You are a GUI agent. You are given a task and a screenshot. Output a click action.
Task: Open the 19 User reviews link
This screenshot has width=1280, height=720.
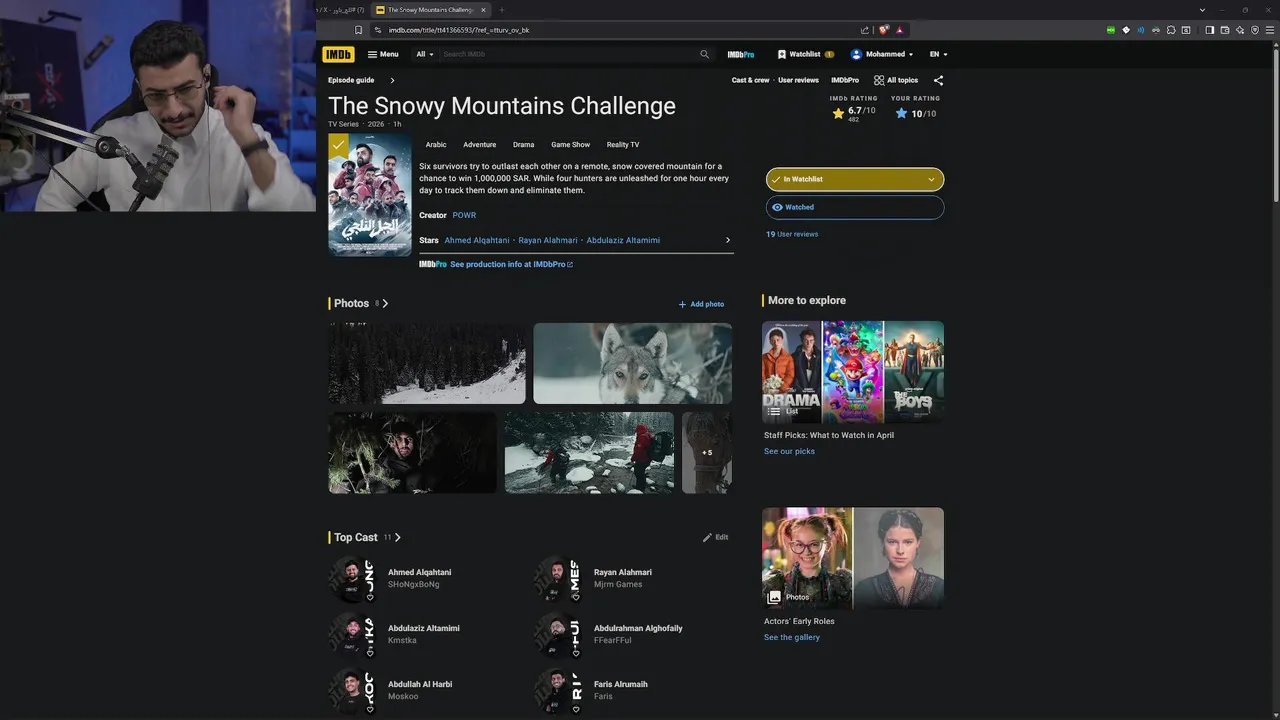coord(792,234)
